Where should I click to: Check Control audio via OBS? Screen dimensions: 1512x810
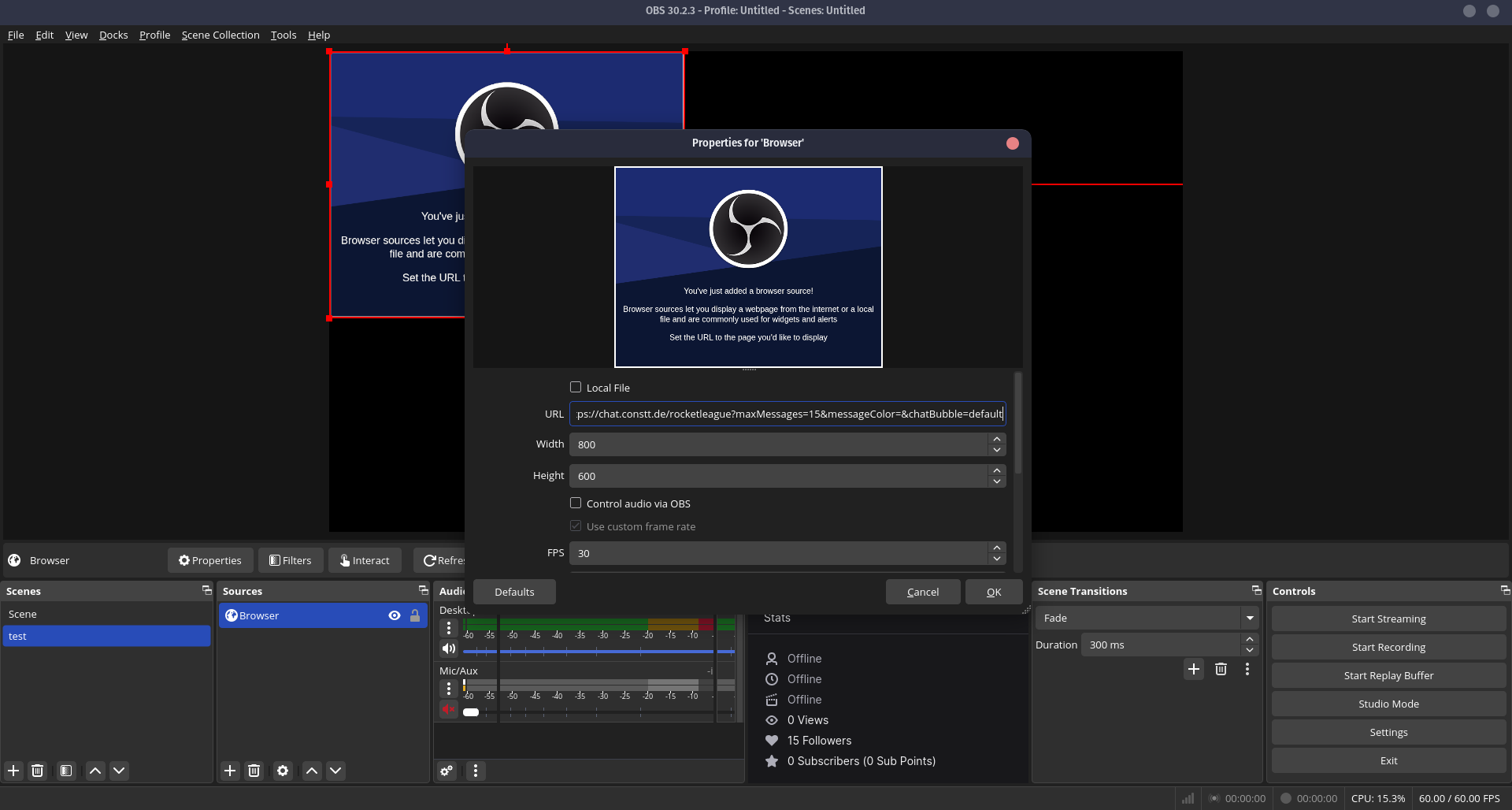pyautogui.click(x=576, y=503)
